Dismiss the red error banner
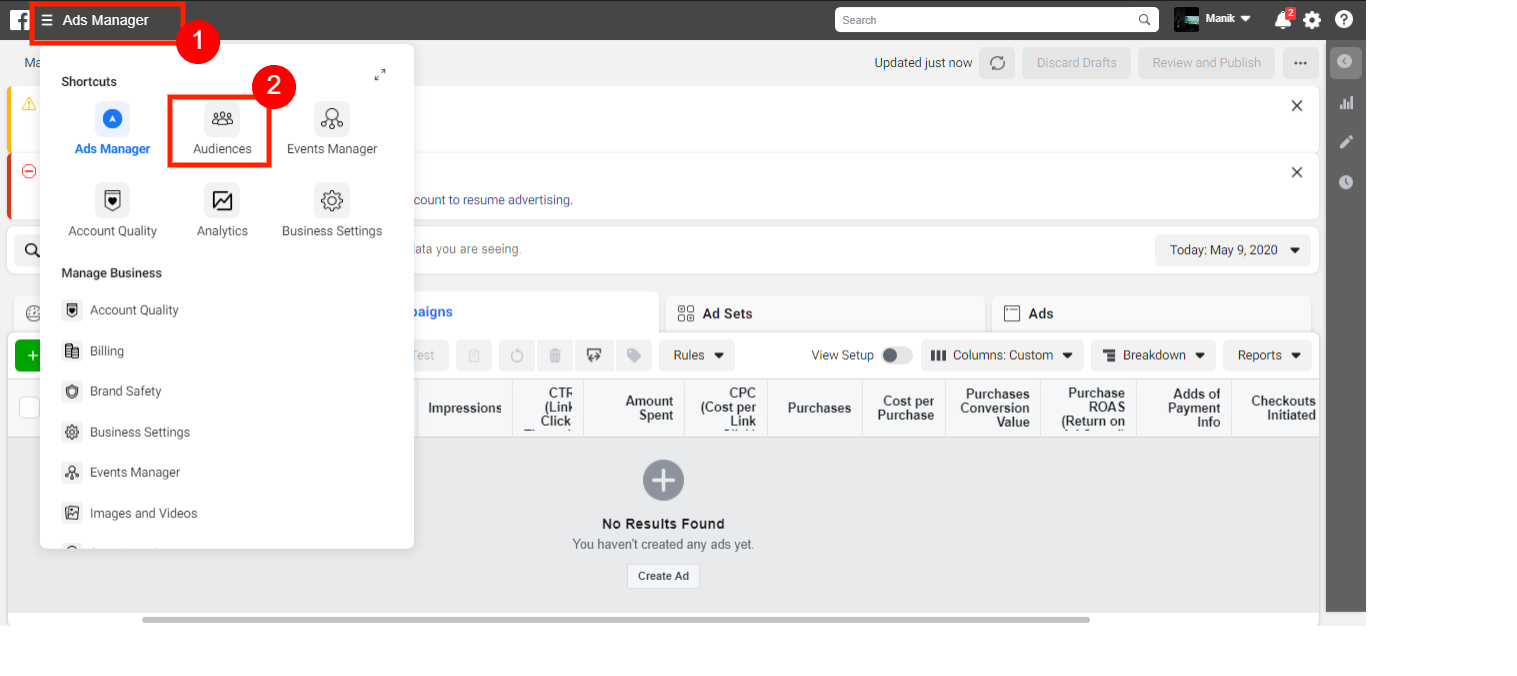 1297,172
